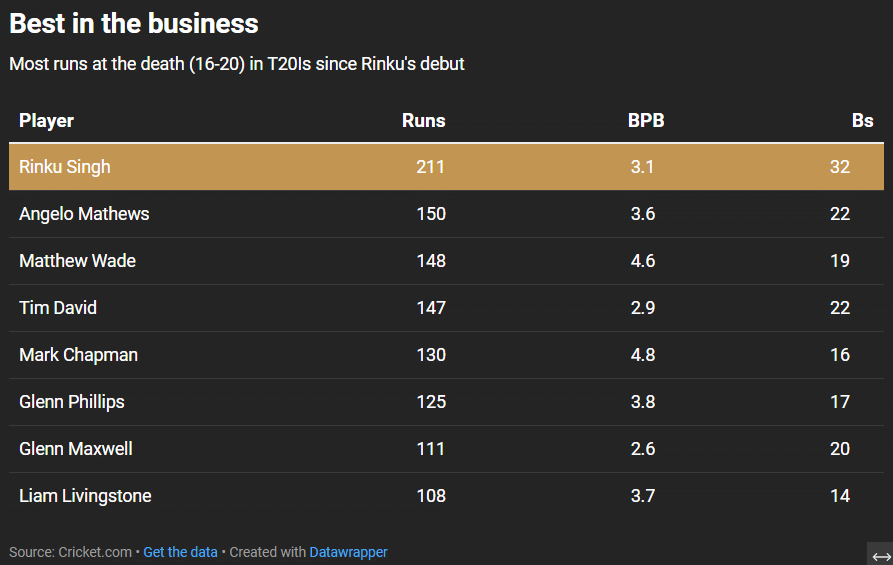The width and height of the screenshot is (893, 565).
Task: Select the Tim David player name
Action: [x=58, y=308]
